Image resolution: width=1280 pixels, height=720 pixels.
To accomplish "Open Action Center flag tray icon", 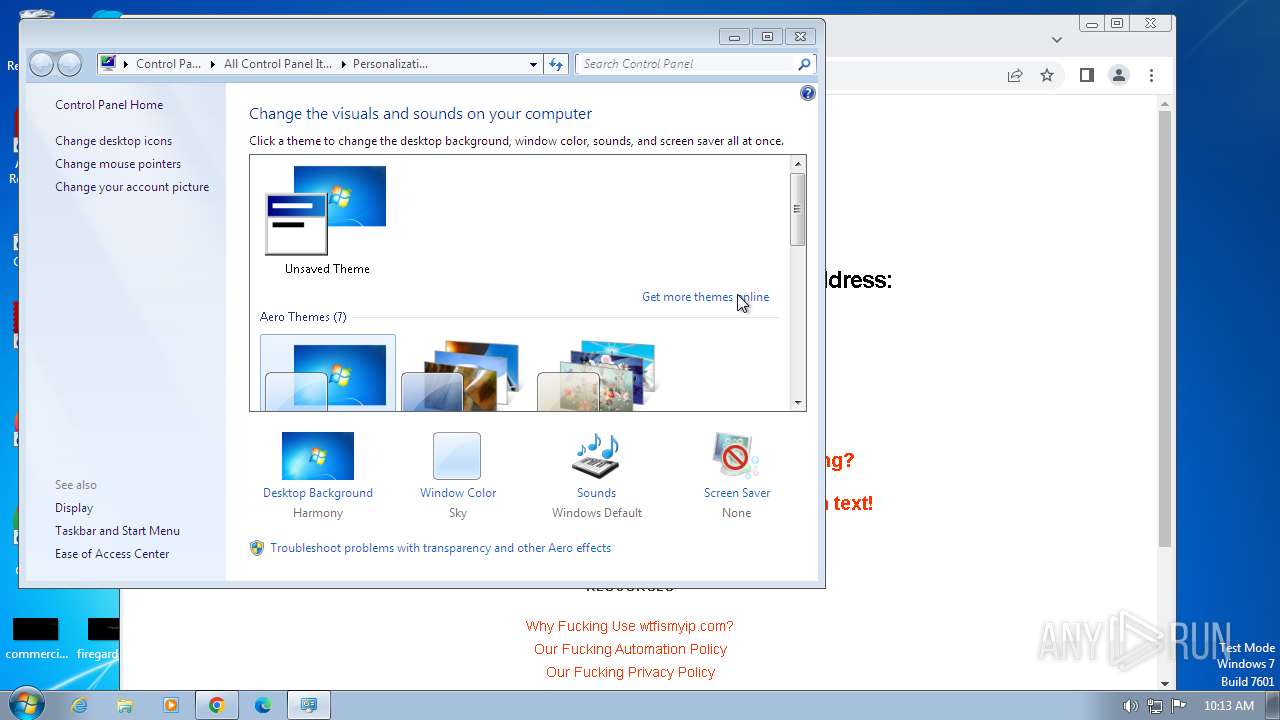I will pos(1179,706).
